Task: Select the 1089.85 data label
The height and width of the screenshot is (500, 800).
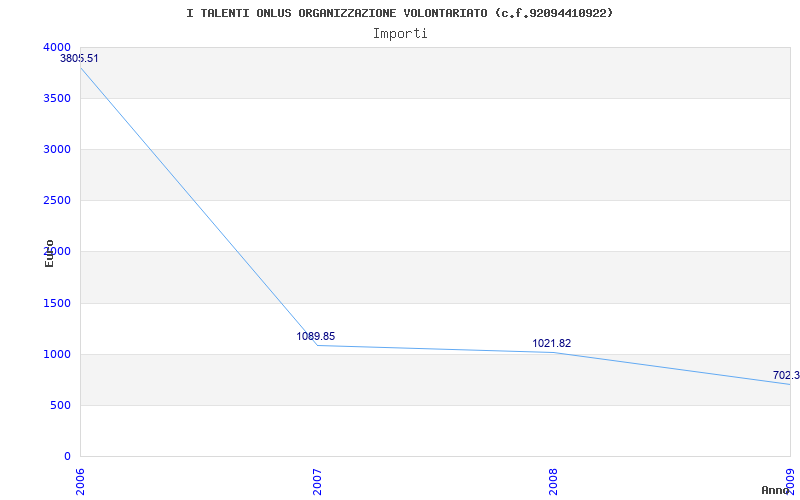Action: [x=316, y=336]
